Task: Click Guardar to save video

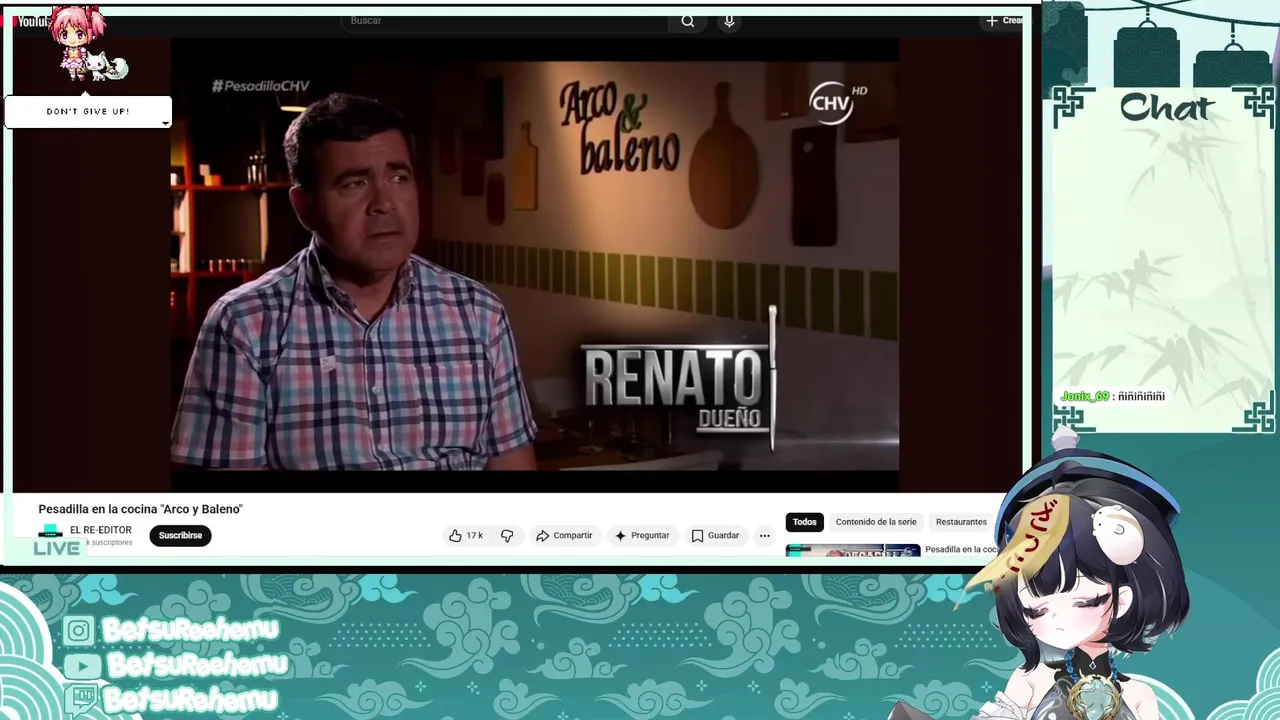Action: (x=716, y=536)
